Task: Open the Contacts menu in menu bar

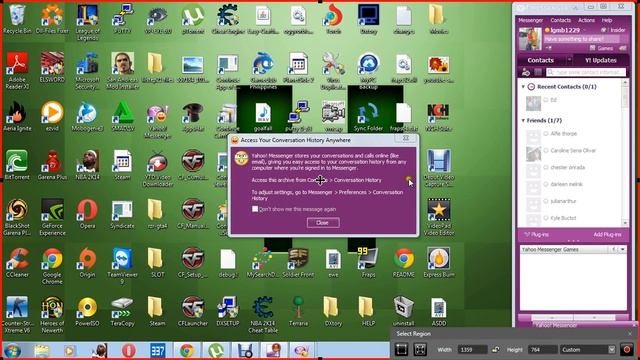Action: click(560, 20)
